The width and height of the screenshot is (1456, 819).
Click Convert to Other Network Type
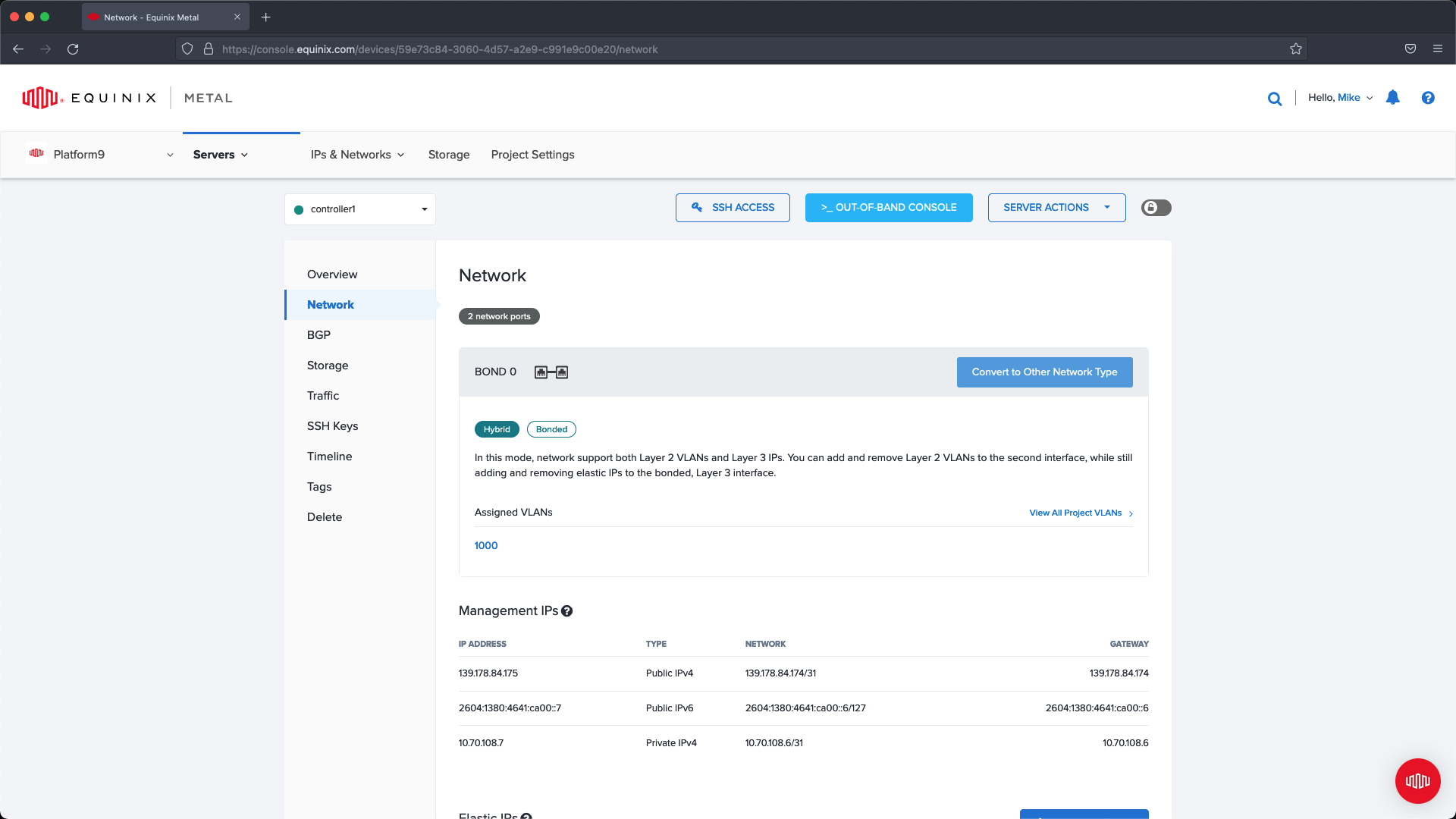pos(1044,372)
